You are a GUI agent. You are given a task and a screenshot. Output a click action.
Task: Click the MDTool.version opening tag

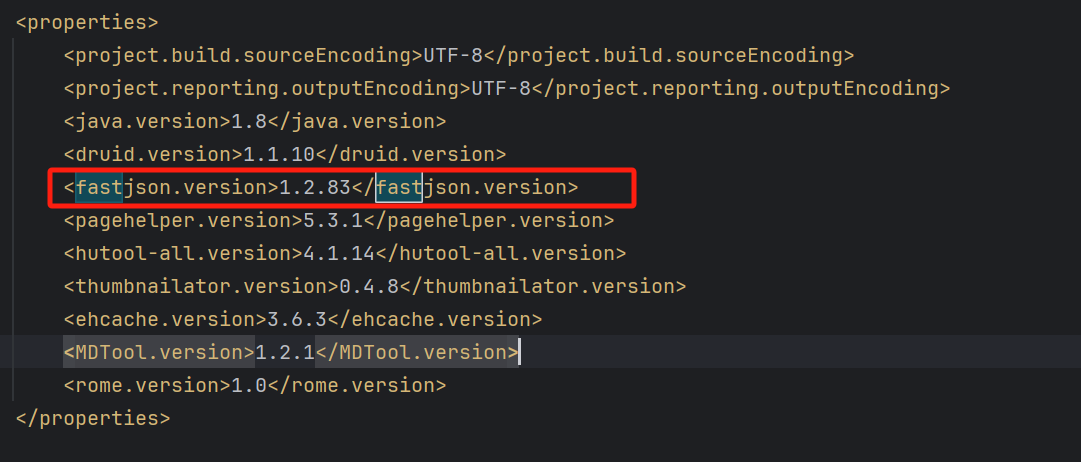159,352
